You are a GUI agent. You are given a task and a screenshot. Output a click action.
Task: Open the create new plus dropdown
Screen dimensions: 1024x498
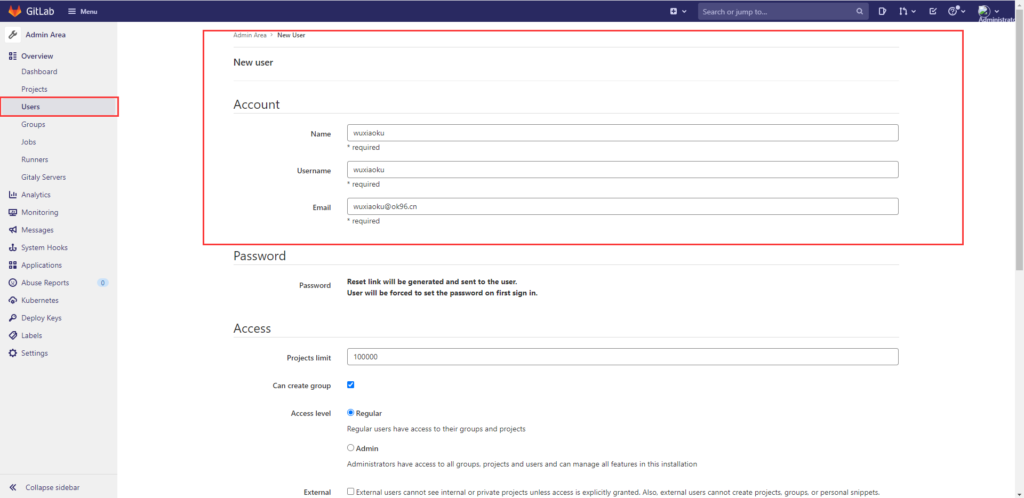coord(677,11)
